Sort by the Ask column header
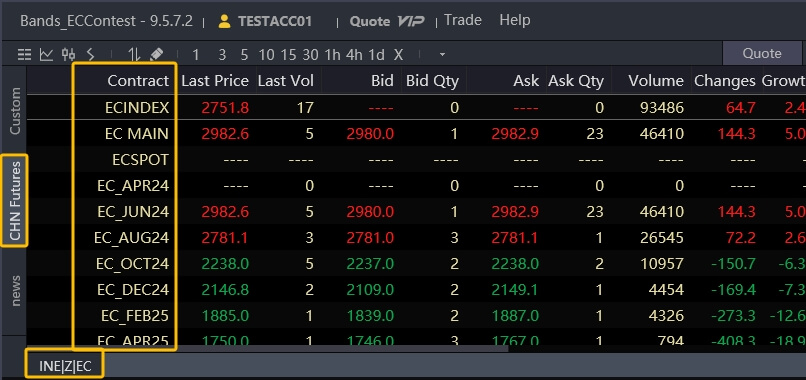The height and width of the screenshot is (380, 806). [526, 81]
